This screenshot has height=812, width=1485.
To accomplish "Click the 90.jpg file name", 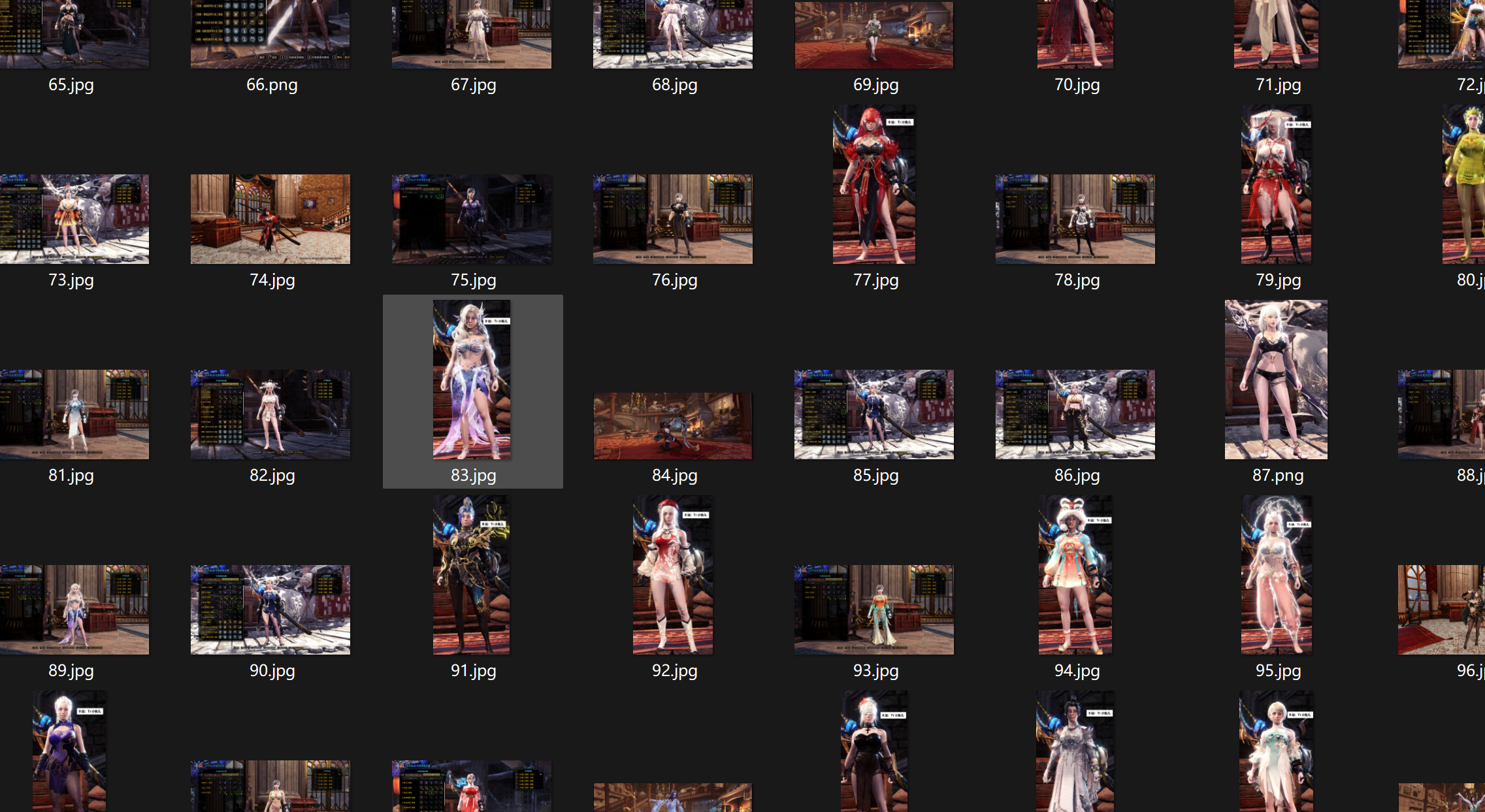I will coord(272,671).
